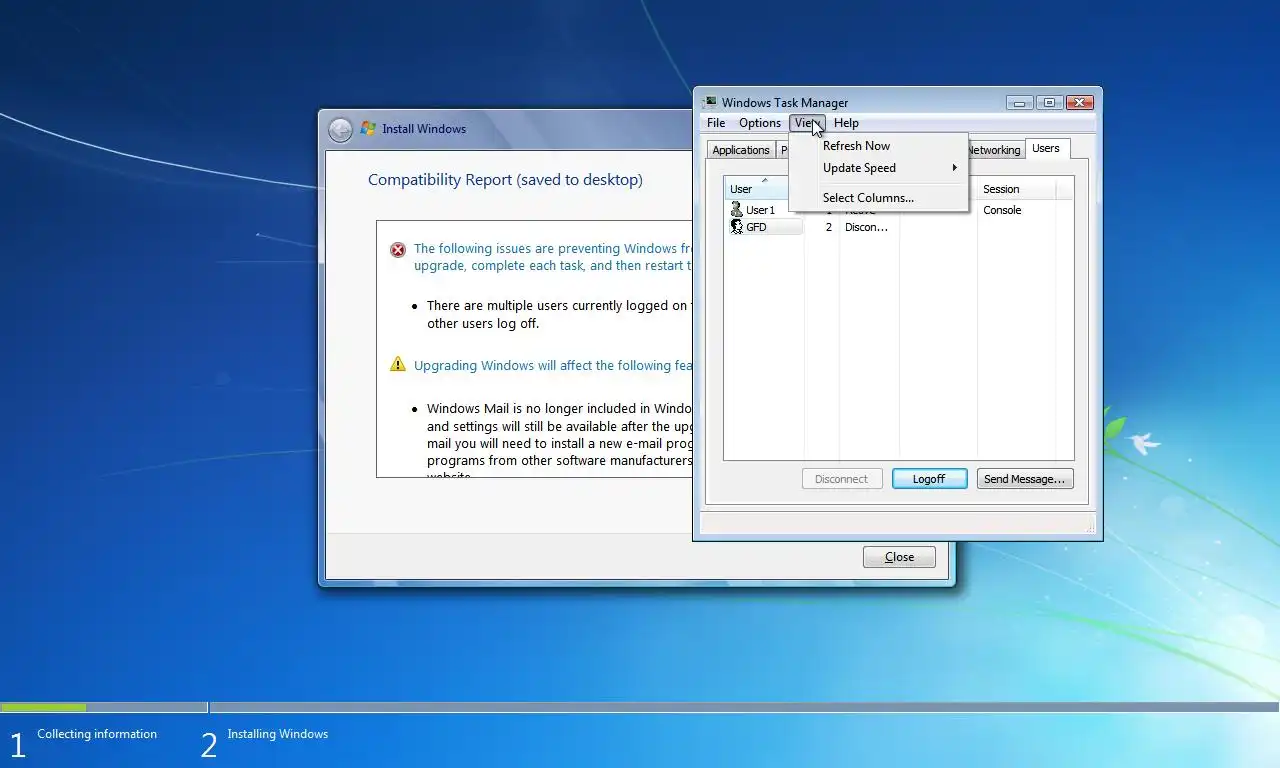Click the Task Manager title bar icon
Screen dimensions: 1280x768
point(710,102)
